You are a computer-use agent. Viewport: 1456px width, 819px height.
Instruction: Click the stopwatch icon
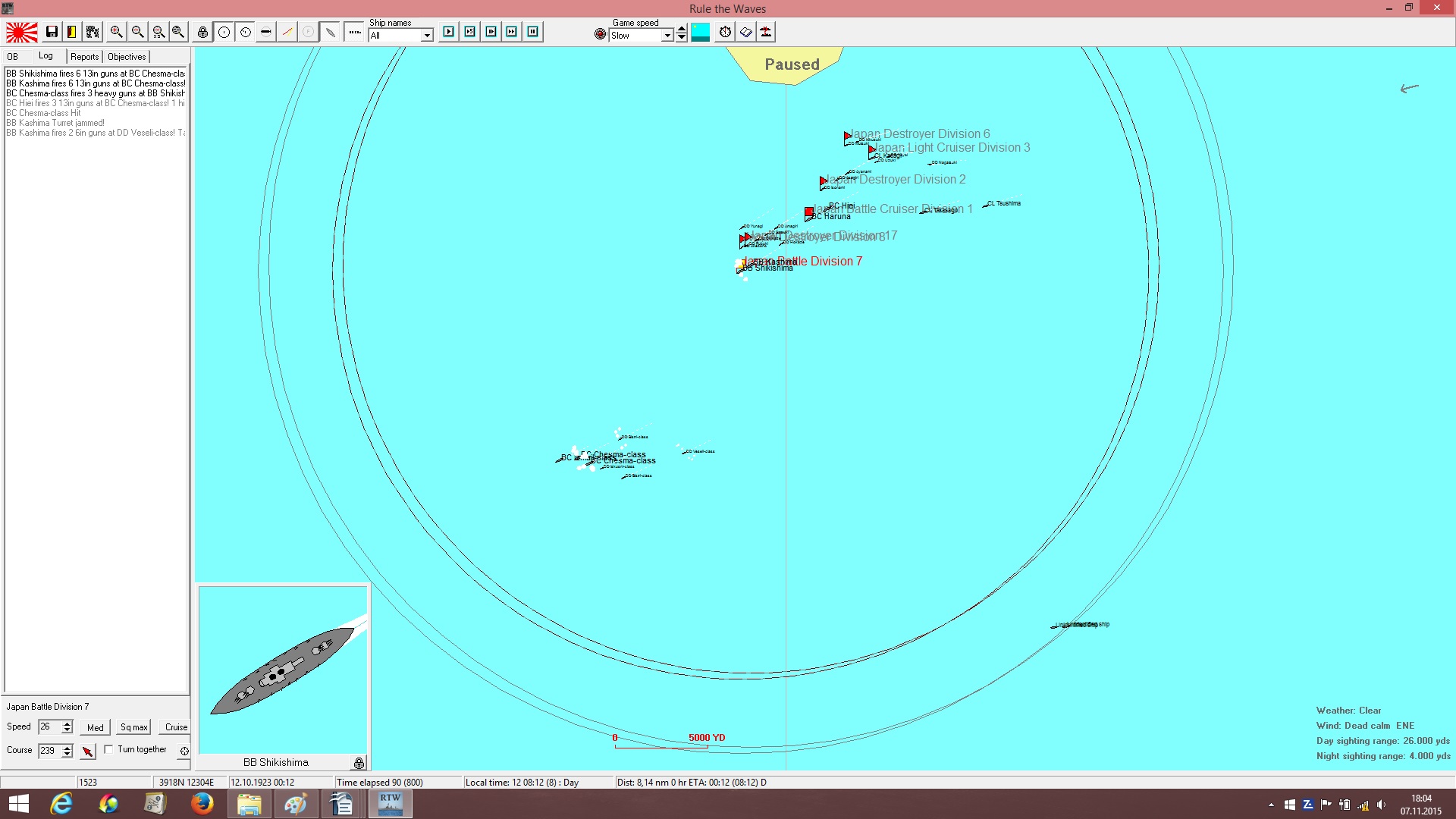726,32
